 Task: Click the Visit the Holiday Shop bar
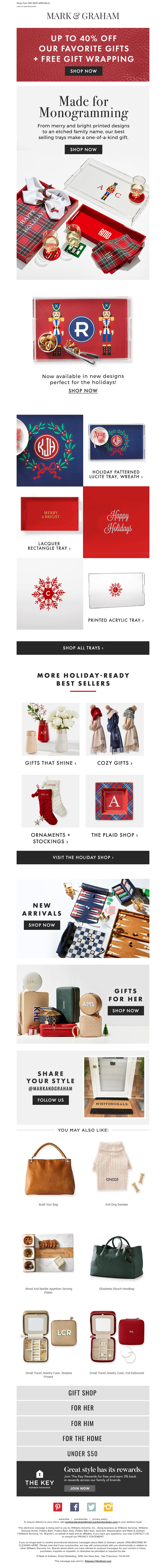coord(83,857)
